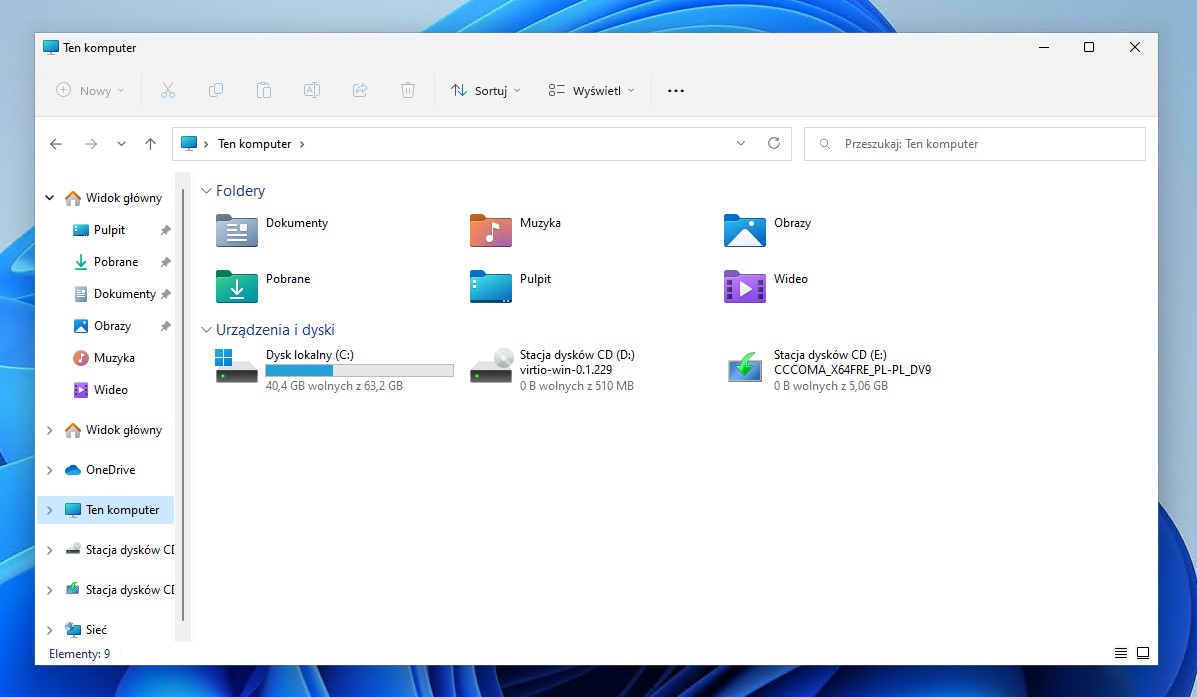Viewport: 1197px width, 697px height.
Task: Switch to large icons view in status bar
Action: coord(1142,653)
